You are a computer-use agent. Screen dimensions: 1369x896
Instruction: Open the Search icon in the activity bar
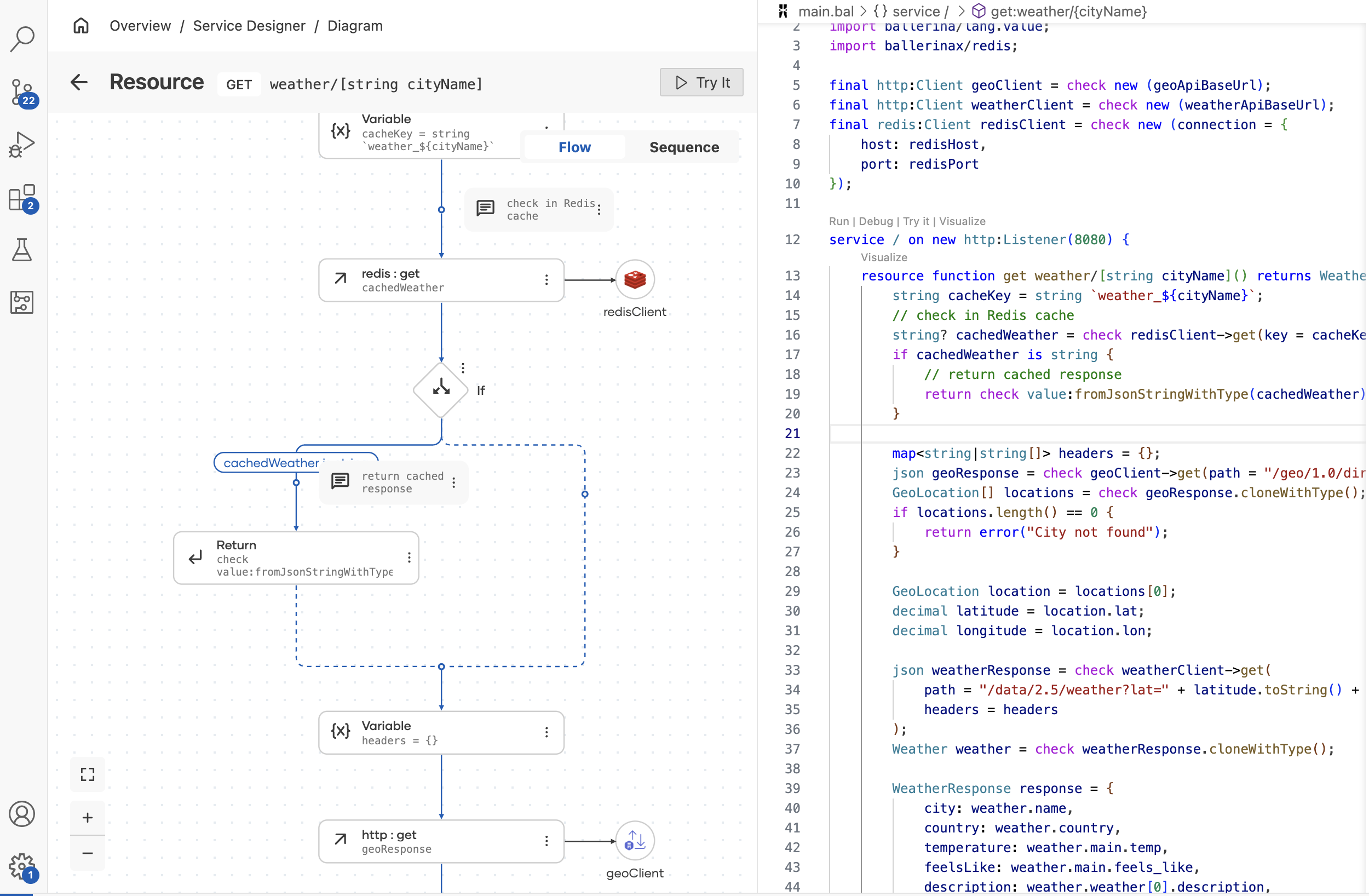22,38
